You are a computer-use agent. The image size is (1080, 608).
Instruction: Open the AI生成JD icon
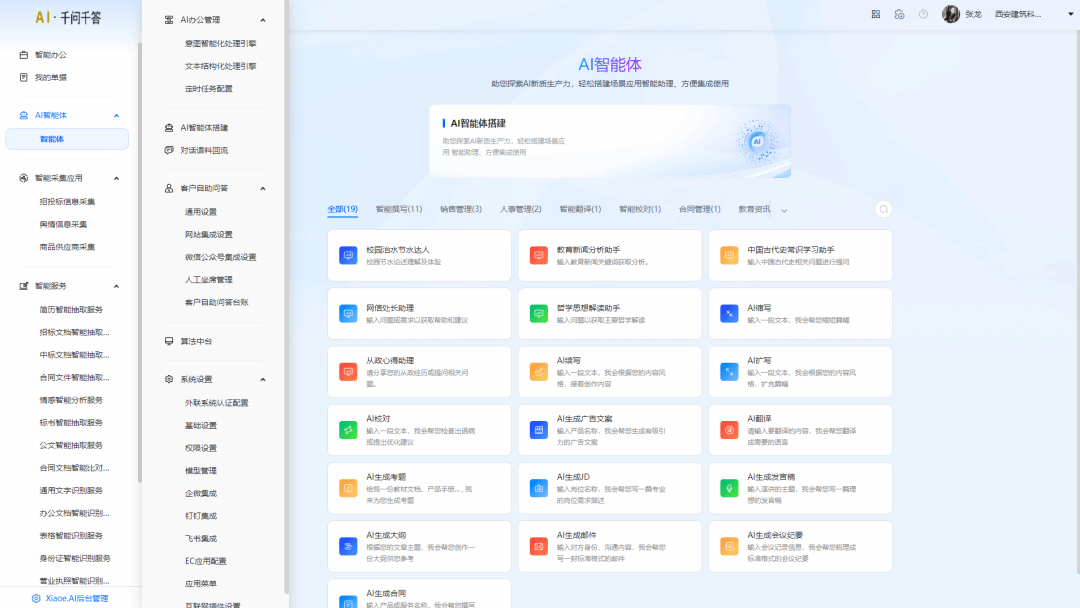(539, 488)
